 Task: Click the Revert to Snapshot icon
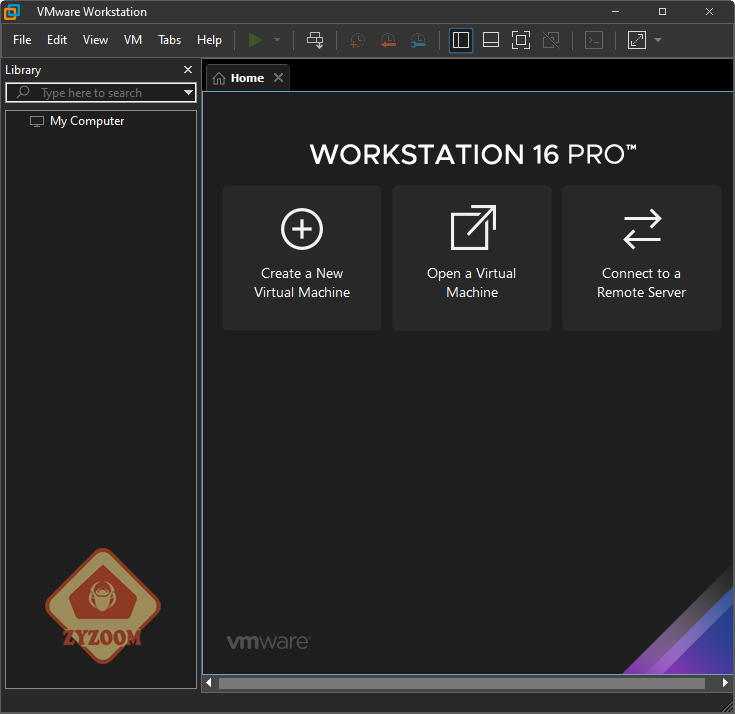[x=388, y=40]
